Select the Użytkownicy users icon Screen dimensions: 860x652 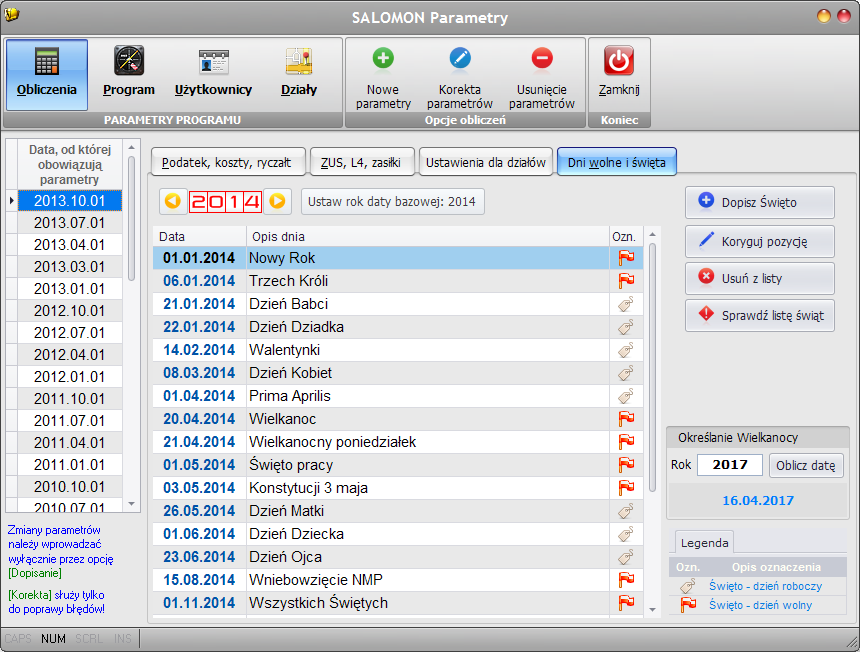tap(213, 61)
